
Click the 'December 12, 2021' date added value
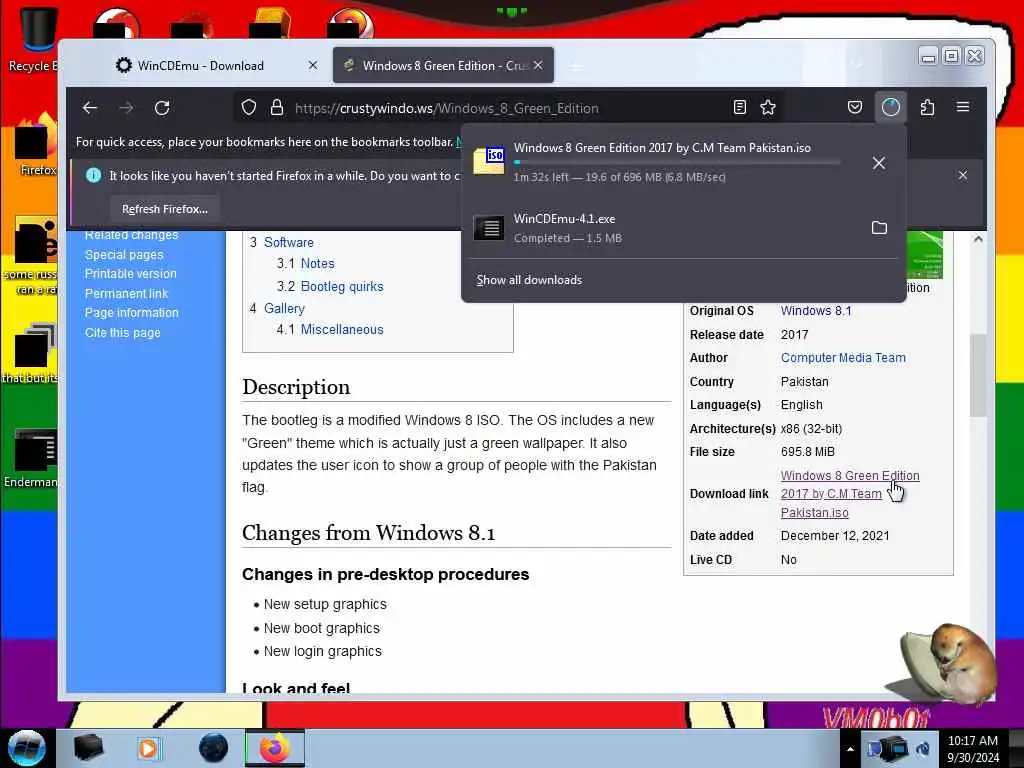pos(835,536)
